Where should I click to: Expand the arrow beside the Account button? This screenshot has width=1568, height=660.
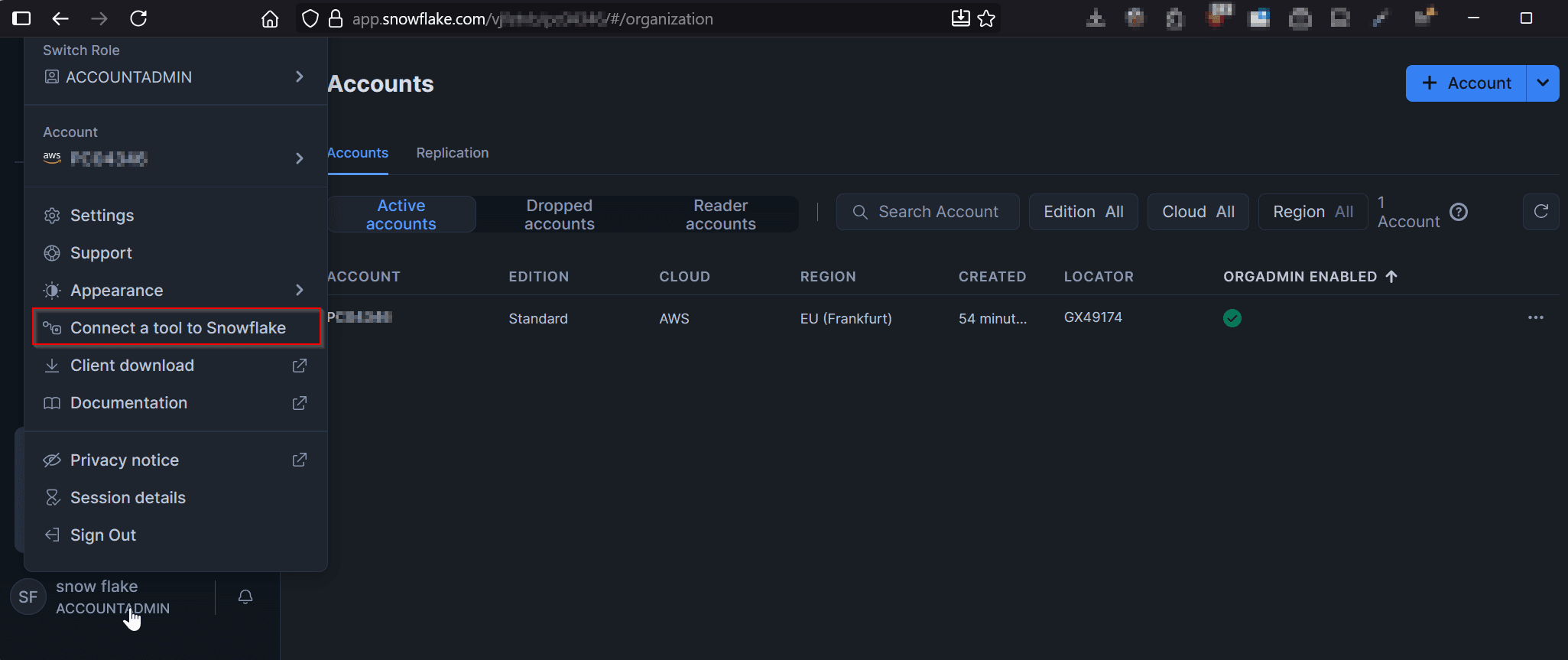(x=1543, y=83)
